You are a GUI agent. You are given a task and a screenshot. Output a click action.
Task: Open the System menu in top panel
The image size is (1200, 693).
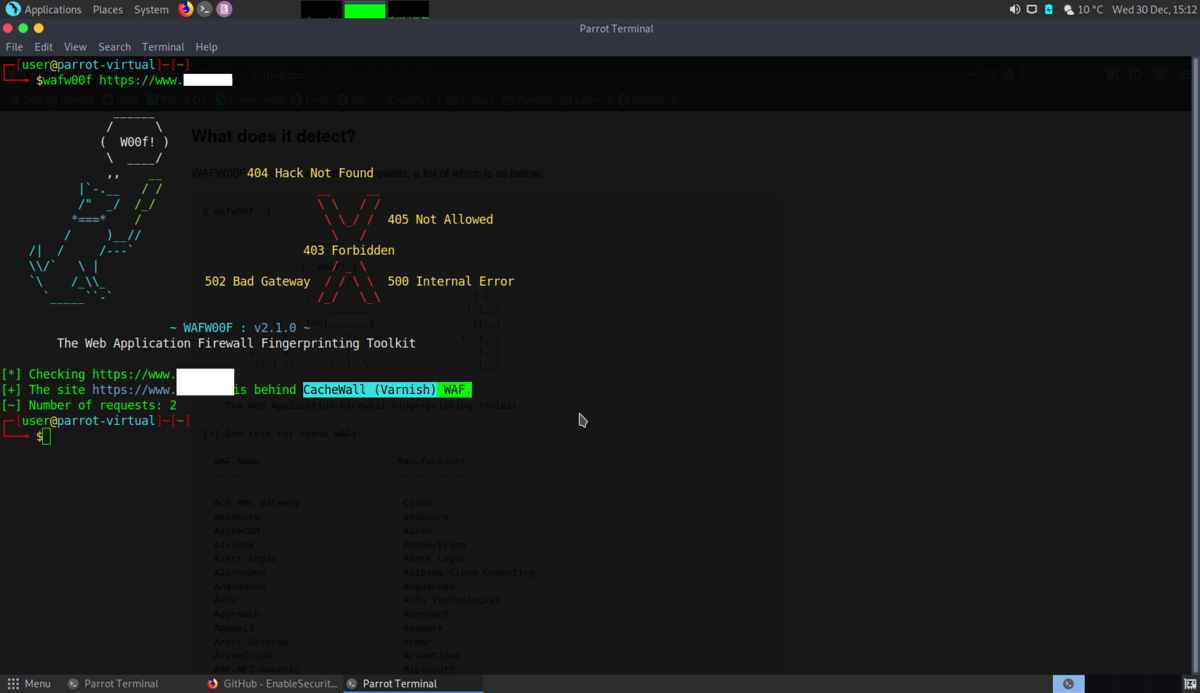click(151, 9)
